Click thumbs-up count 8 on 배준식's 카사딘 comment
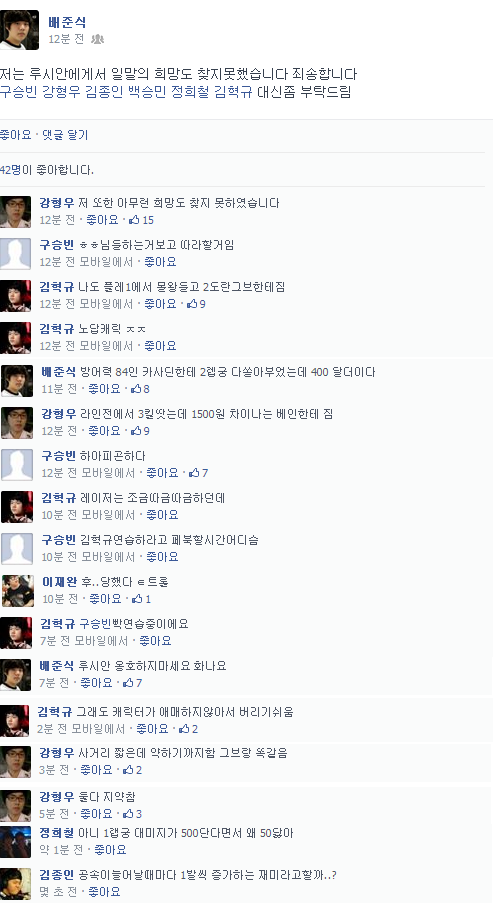The width and height of the screenshot is (493, 913). [x=140, y=389]
